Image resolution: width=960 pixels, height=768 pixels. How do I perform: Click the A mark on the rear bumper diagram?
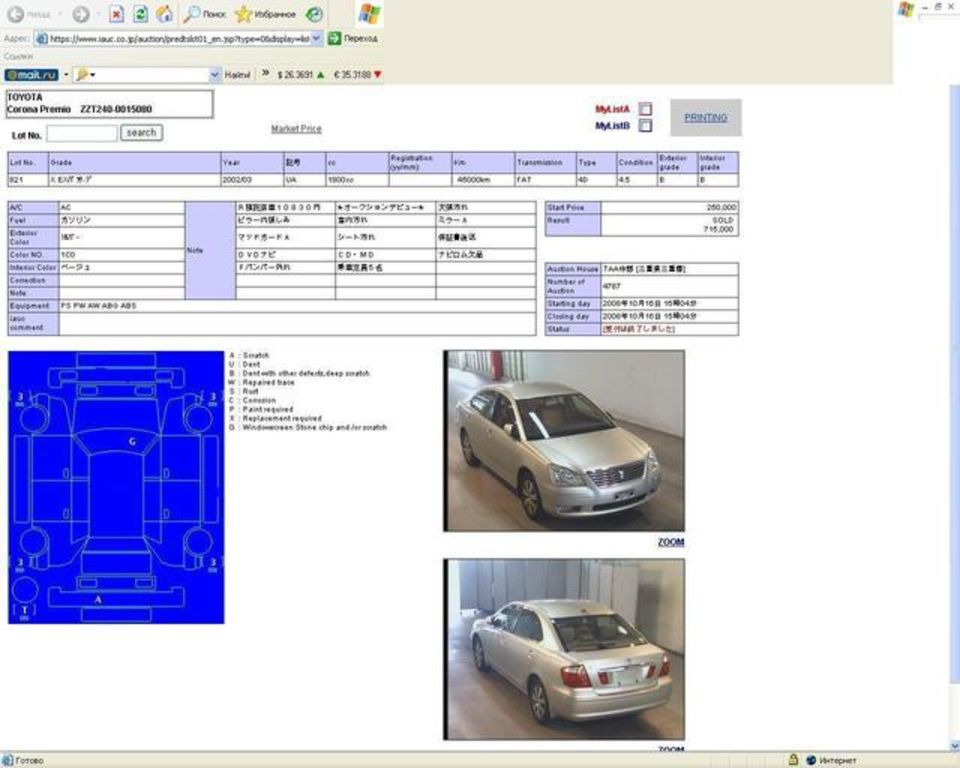point(98,600)
